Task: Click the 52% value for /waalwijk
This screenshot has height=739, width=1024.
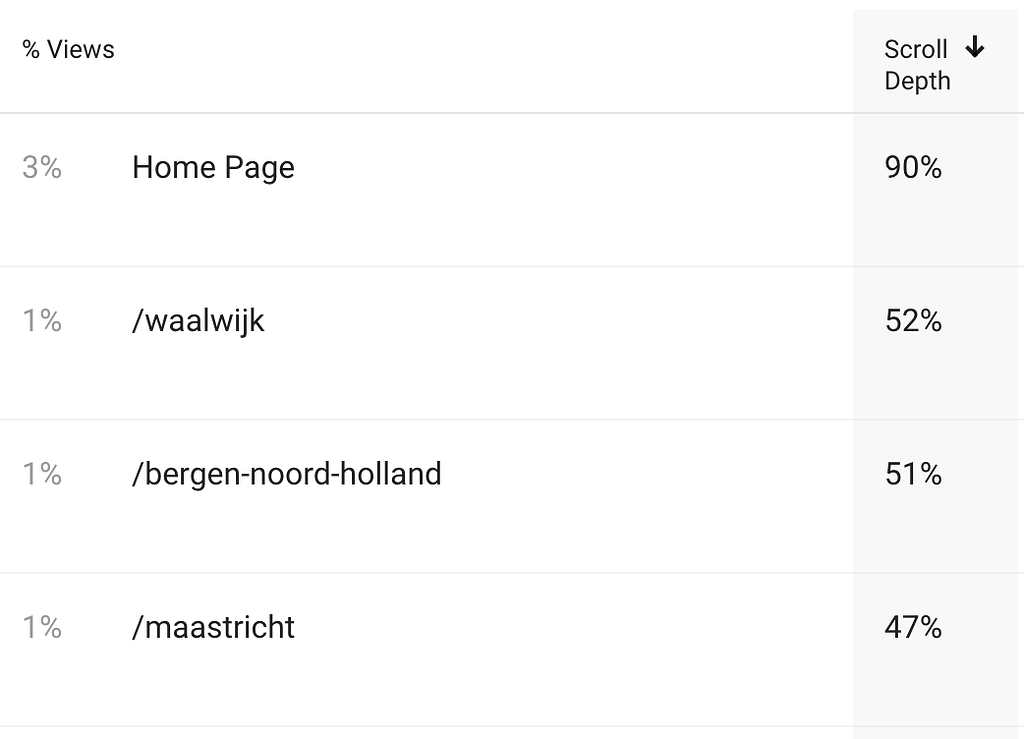Action: [912, 321]
